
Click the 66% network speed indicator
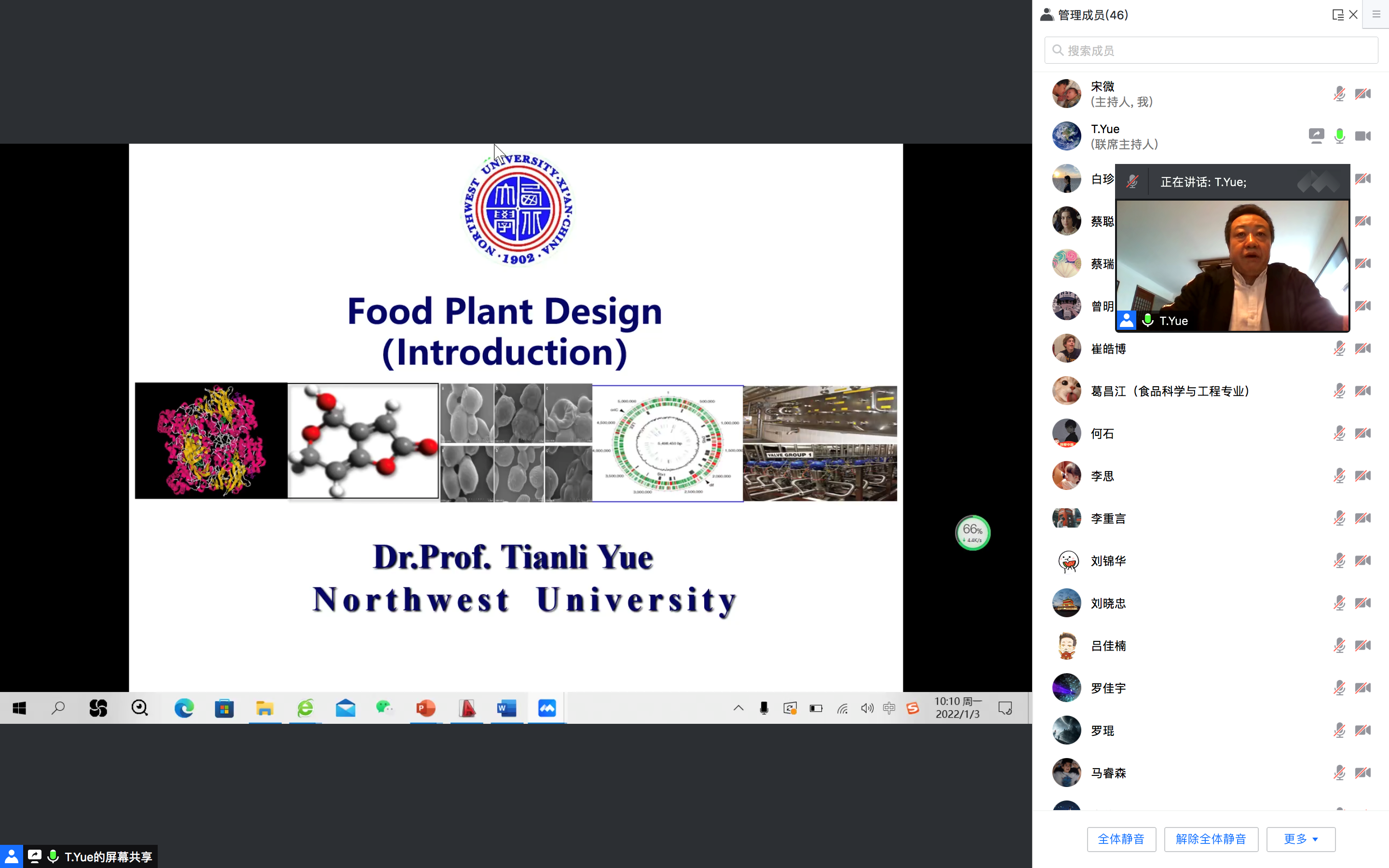972,533
